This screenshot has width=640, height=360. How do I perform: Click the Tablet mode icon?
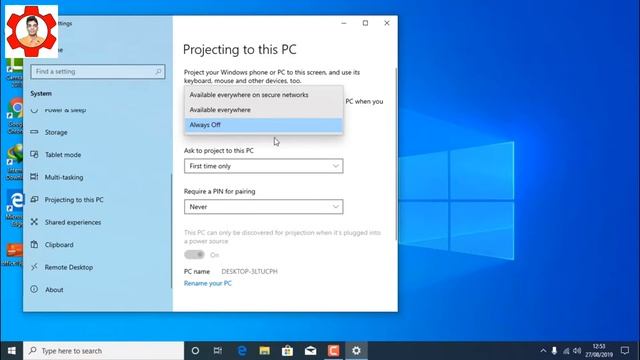[x=34, y=154]
